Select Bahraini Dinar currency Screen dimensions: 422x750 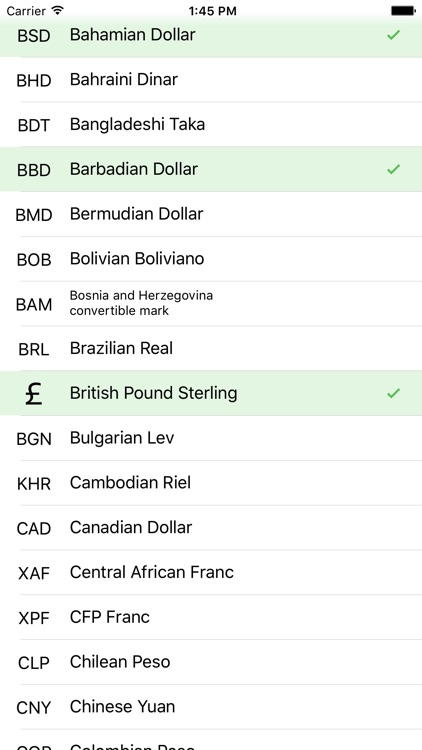click(211, 80)
